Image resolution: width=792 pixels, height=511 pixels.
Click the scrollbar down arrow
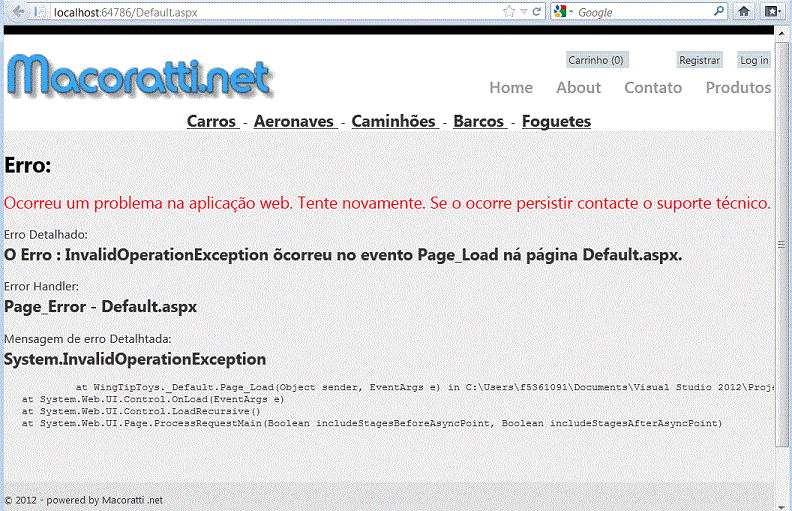tap(782, 505)
